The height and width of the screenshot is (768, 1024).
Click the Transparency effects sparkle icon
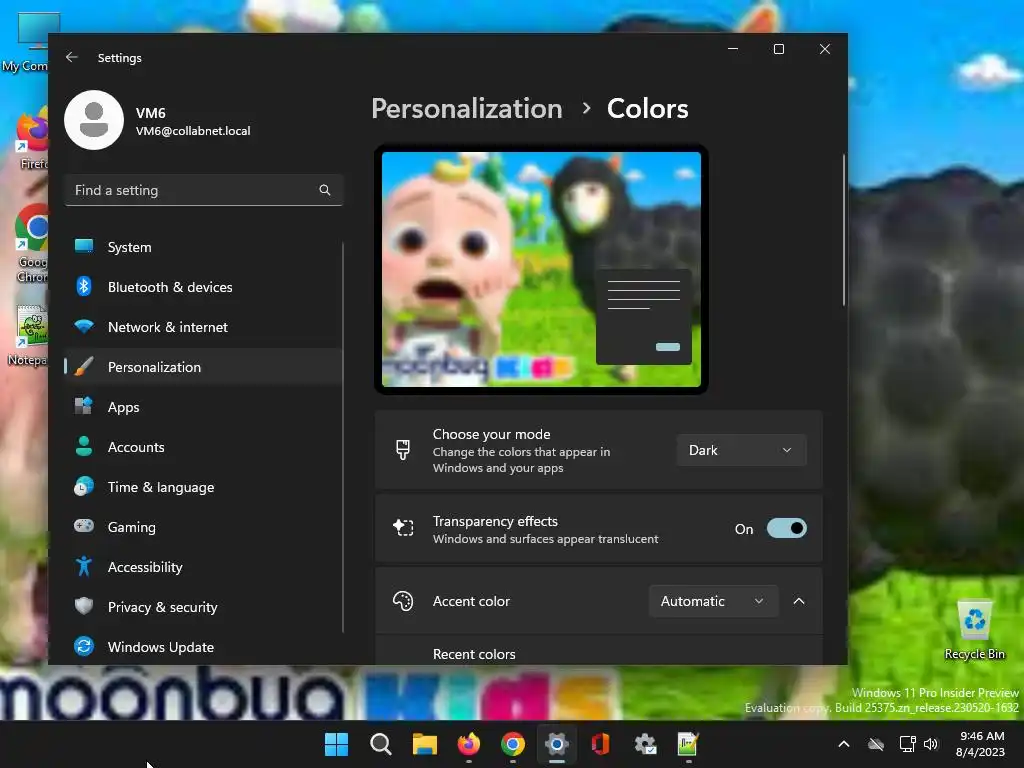point(403,528)
